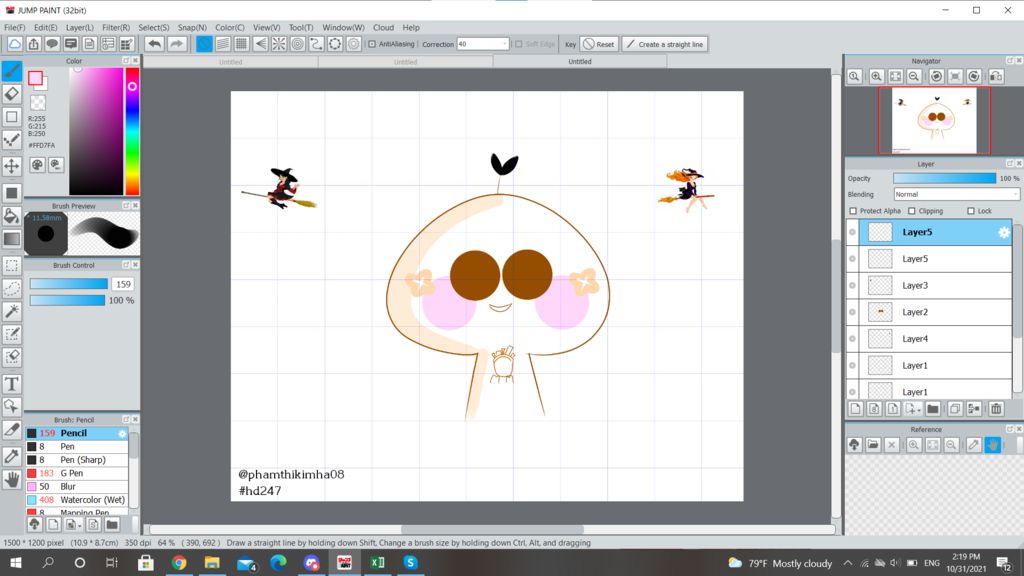Click Create a straight line button

pos(665,44)
